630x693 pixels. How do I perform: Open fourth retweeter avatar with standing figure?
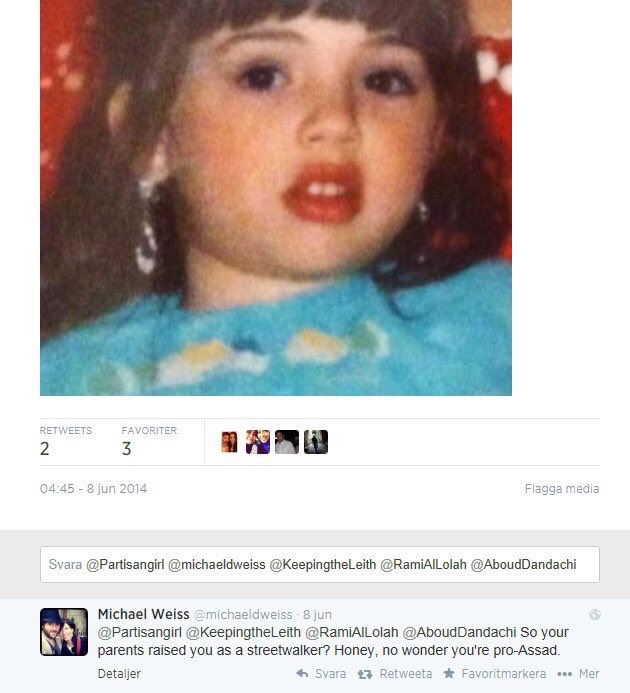pyautogui.click(x=316, y=442)
